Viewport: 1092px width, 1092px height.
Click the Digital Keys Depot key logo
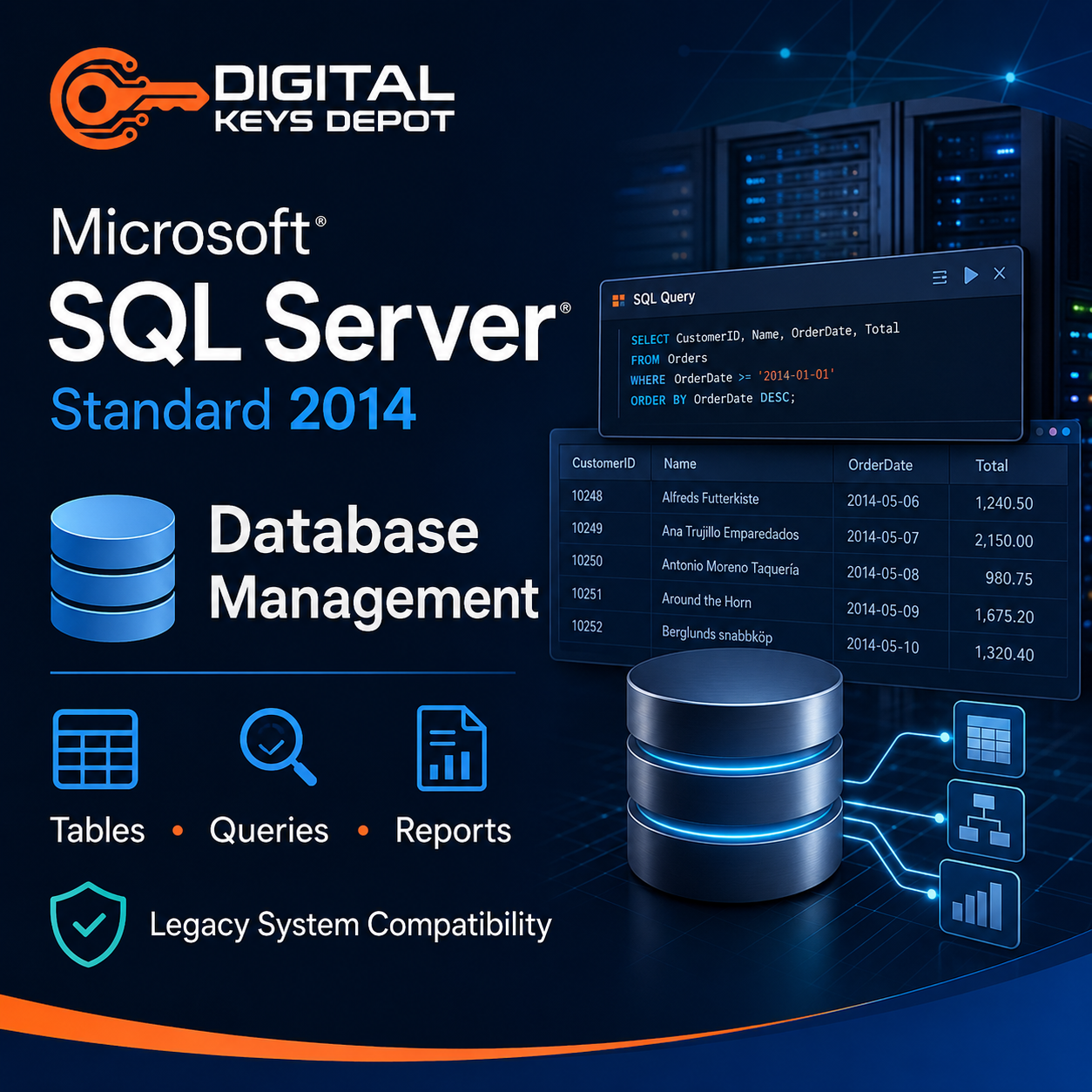130,98
